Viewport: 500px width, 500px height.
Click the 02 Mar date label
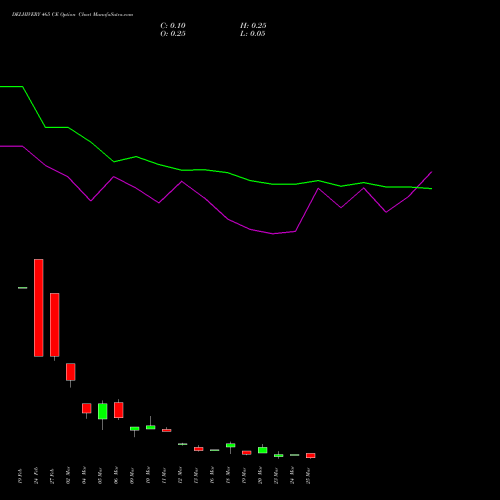pyautogui.click(x=68, y=476)
